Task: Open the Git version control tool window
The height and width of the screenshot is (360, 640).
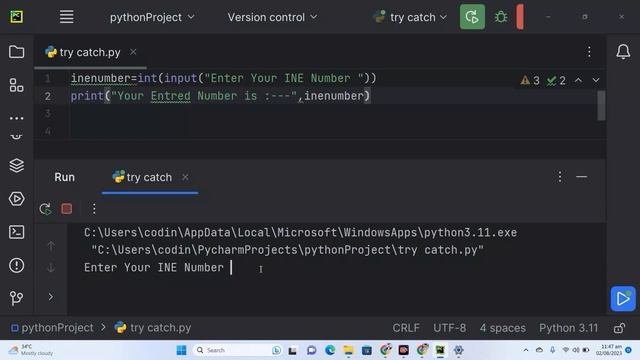Action: (16, 298)
